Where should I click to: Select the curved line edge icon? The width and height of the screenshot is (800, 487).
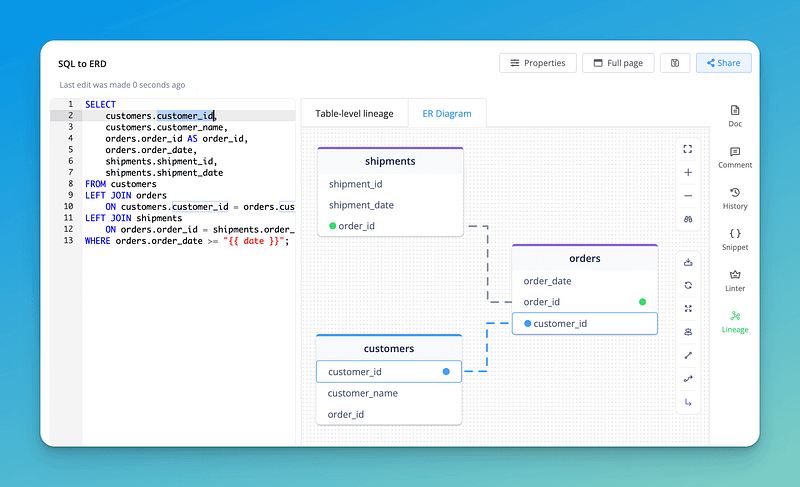[x=688, y=378]
